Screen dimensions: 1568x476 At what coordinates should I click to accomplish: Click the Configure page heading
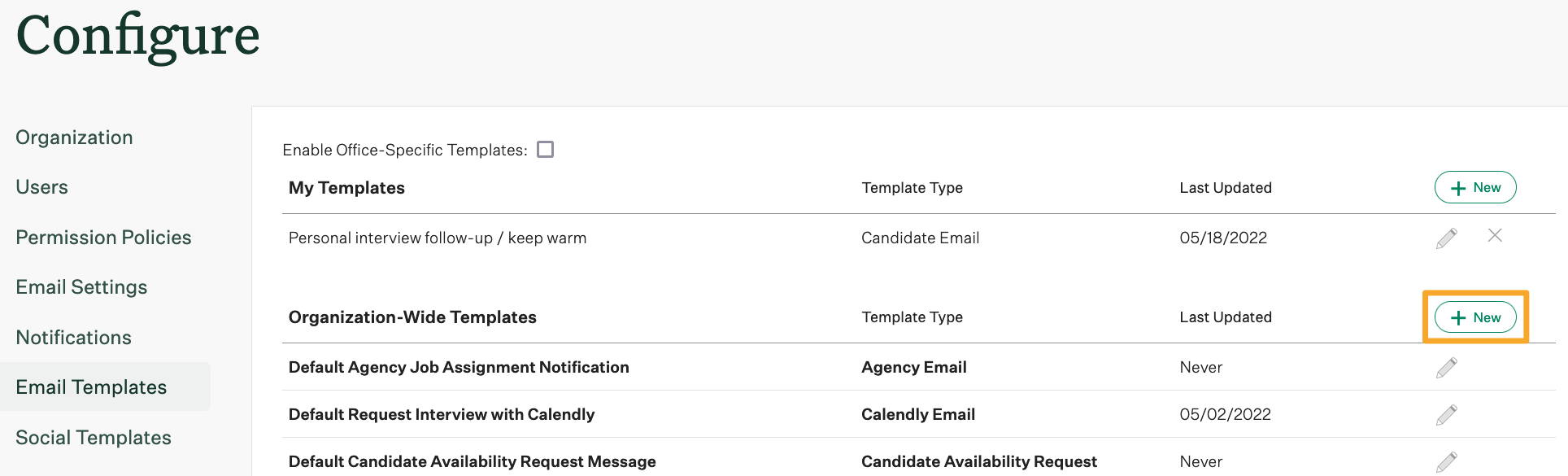pyautogui.click(x=137, y=37)
